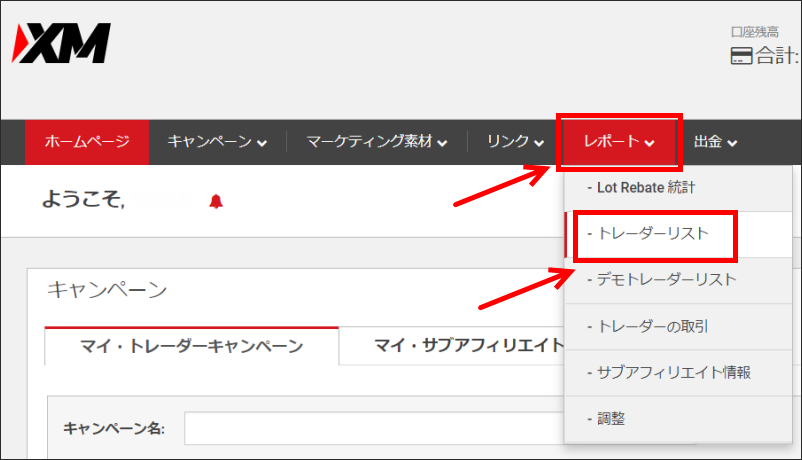The width and height of the screenshot is (802, 460).
Task: Go to the ホームページ nav item
Action: point(87,142)
